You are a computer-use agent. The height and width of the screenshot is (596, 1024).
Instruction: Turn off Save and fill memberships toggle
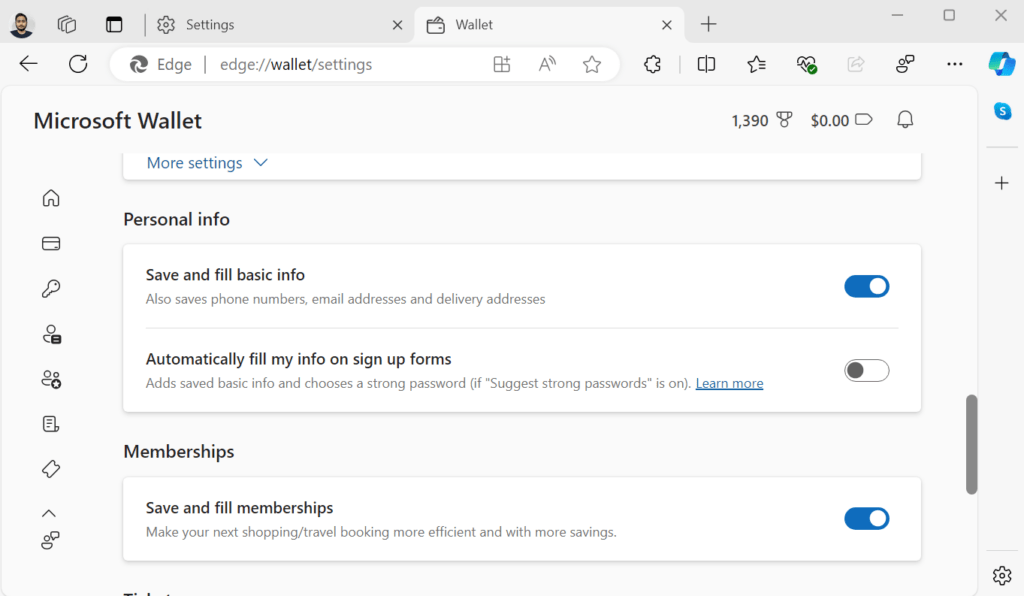pos(866,519)
